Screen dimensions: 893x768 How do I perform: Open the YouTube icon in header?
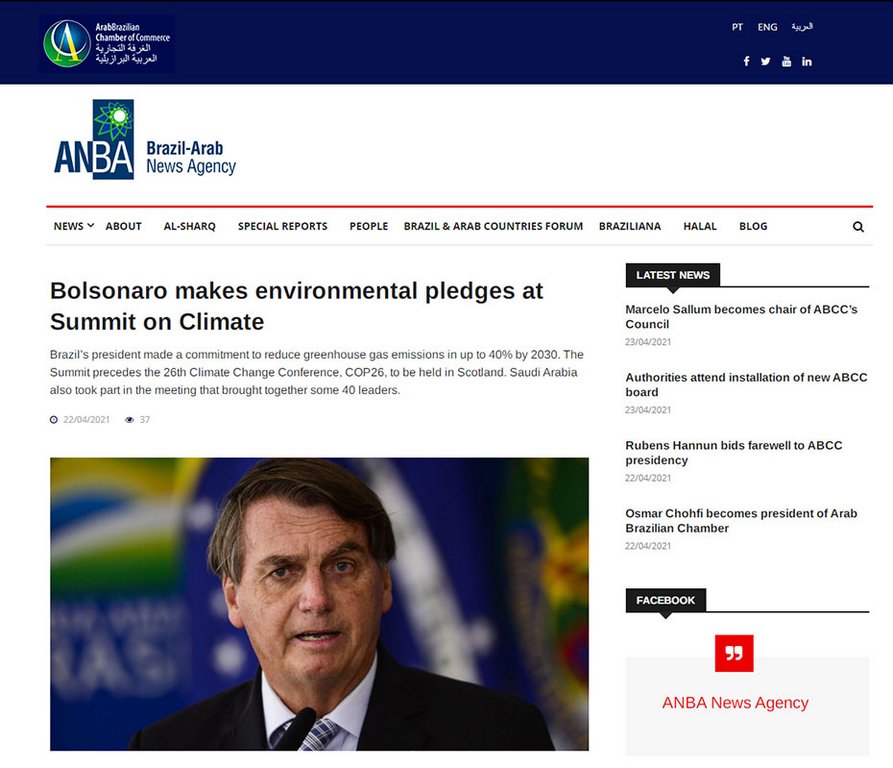[786, 61]
